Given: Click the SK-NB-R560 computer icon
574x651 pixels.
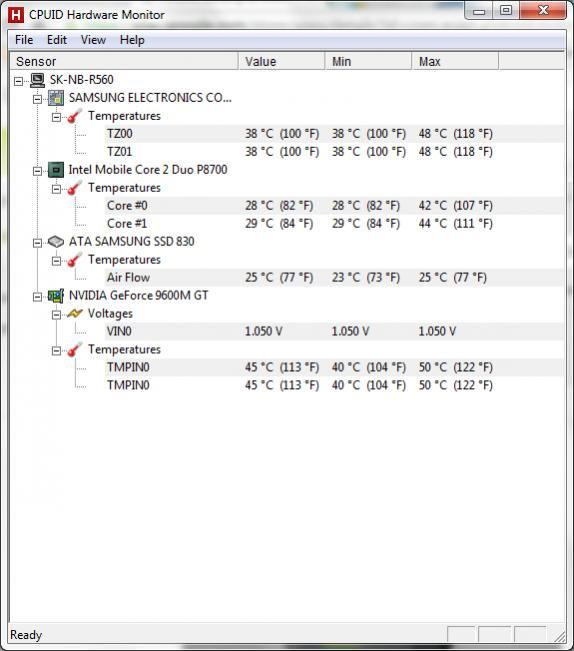Looking at the screenshot, I should pyautogui.click(x=38, y=80).
